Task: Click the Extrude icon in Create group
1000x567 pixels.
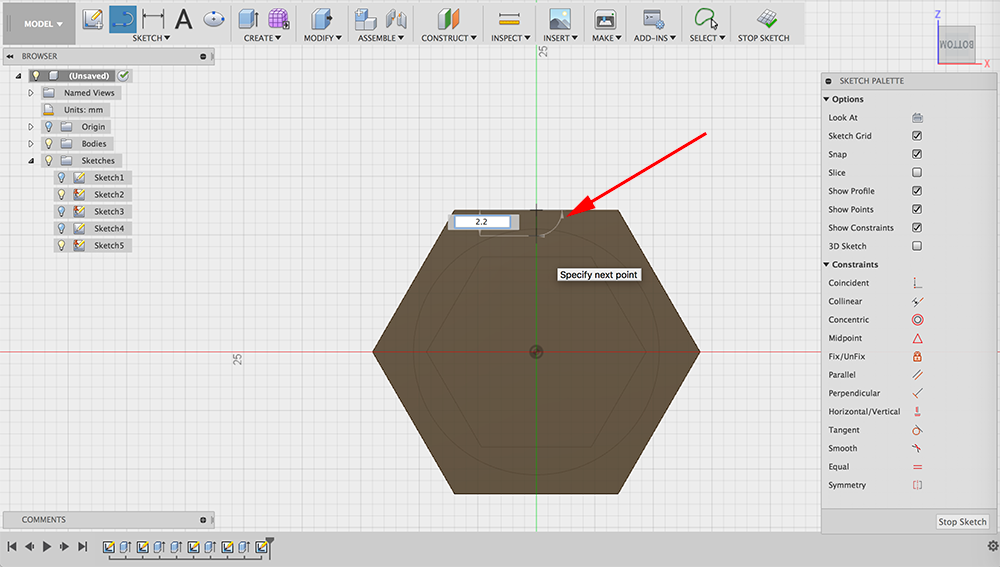Action: pyautogui.click(x=248, y=19)
